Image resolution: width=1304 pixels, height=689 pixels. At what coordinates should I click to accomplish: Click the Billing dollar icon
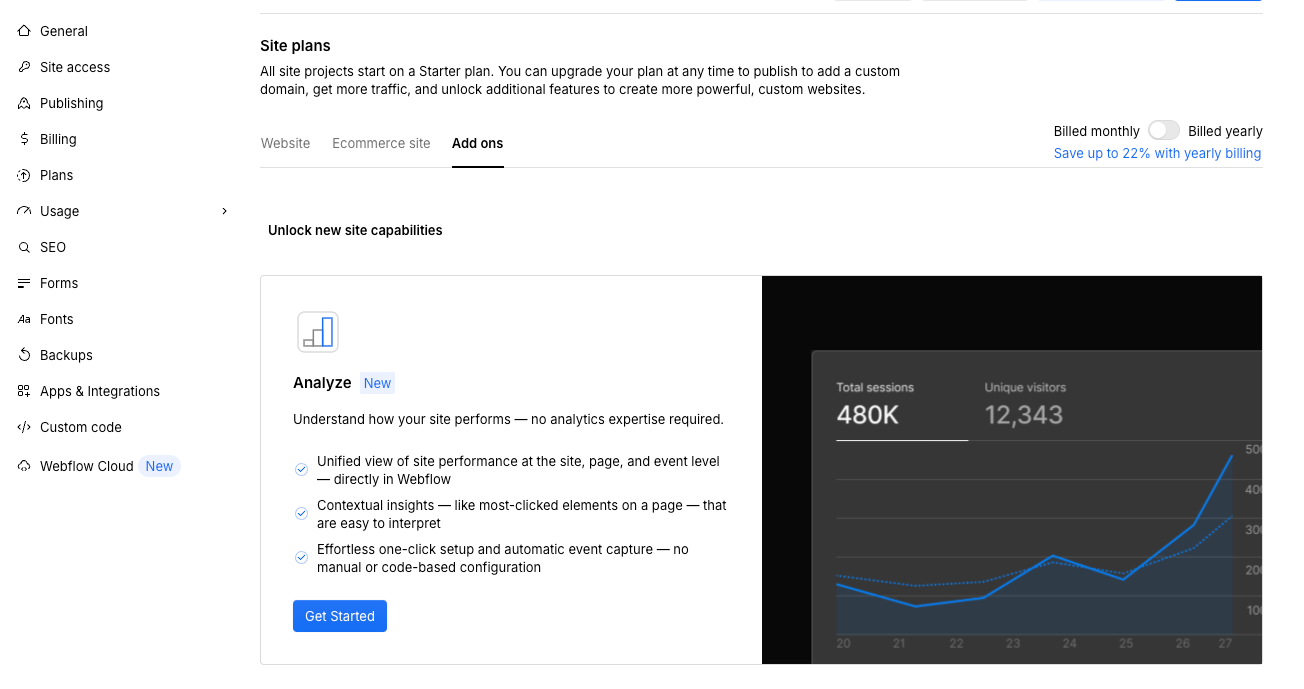pyautogui.click(x=24, y=139)
